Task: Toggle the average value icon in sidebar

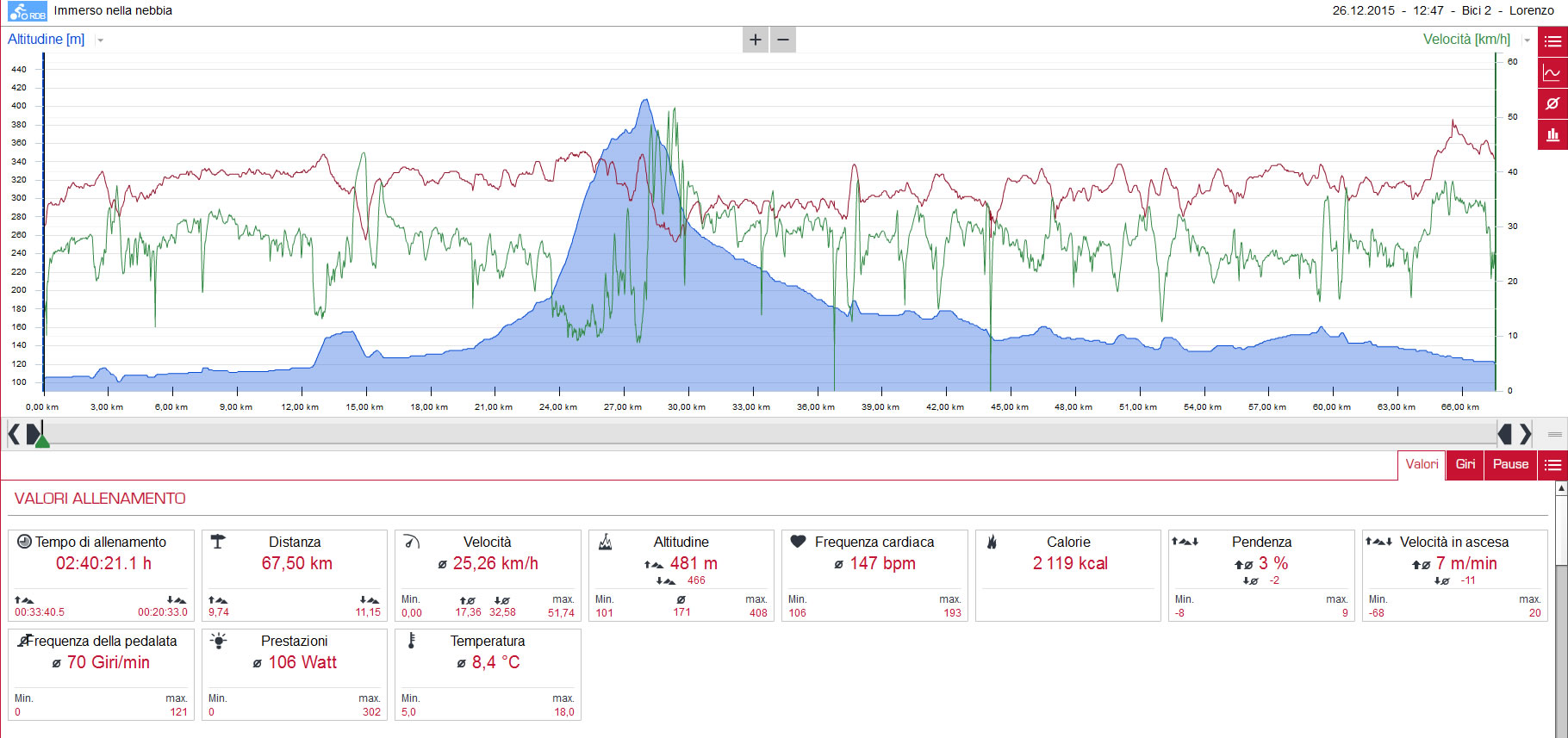Action: [x=1552, y=103]
